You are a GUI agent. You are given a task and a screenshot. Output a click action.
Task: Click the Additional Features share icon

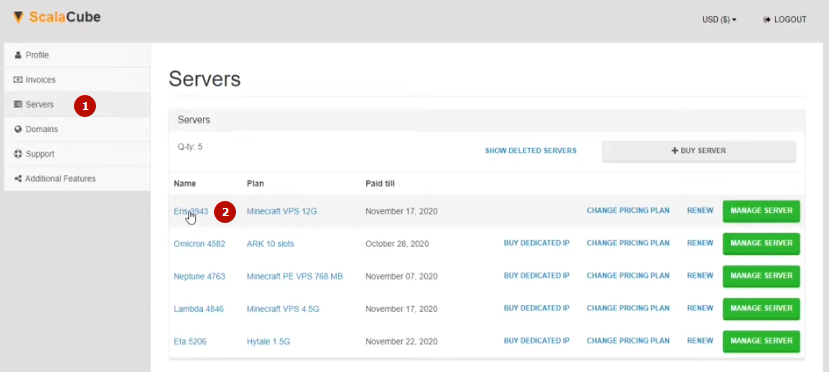click(18, 179)
